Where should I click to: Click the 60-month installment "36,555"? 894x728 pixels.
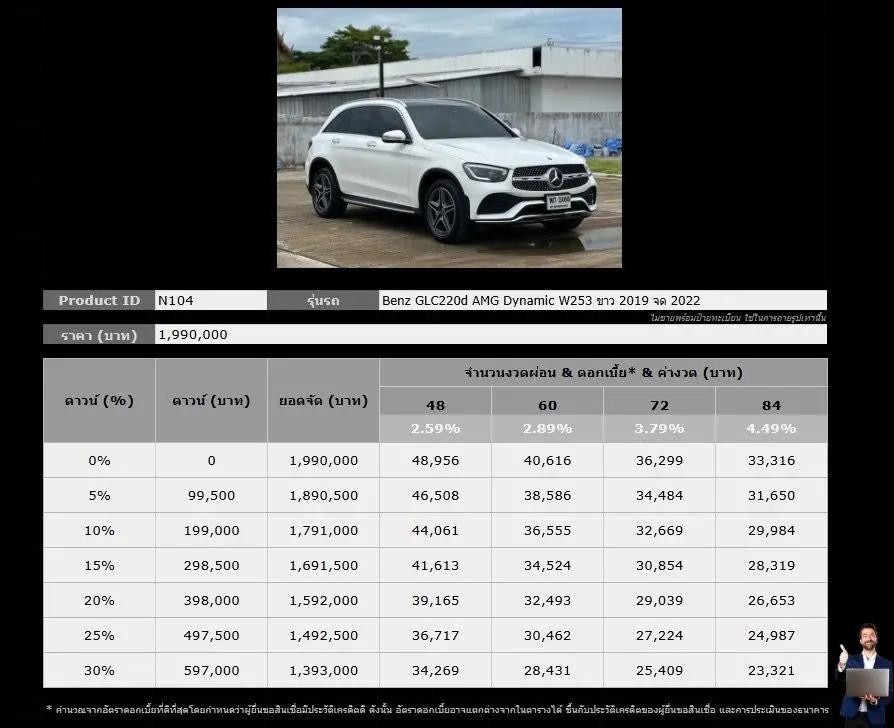547,531
